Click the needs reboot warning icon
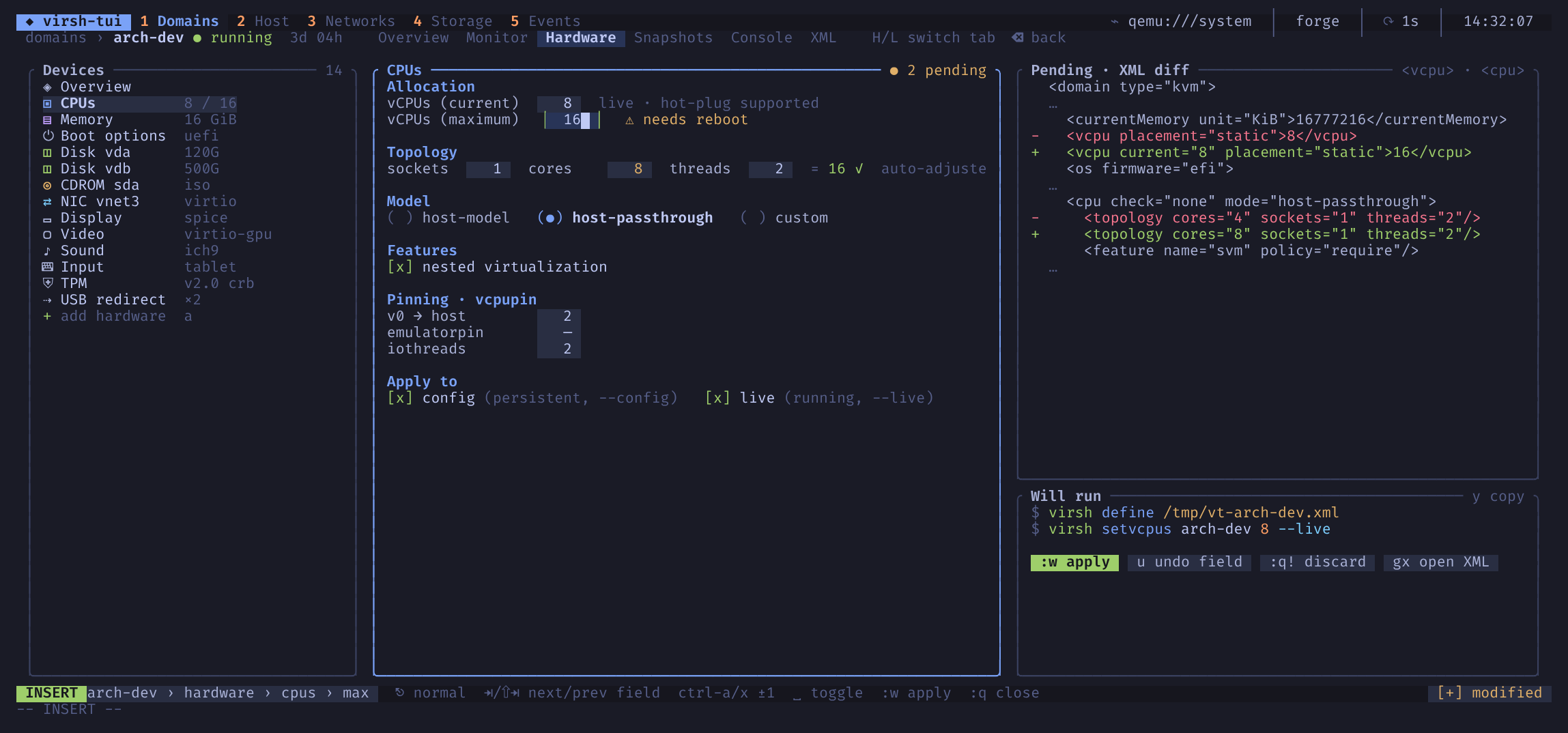Image resolution: width=1568 pixels, height=733 pixels. tap(629, 120)
